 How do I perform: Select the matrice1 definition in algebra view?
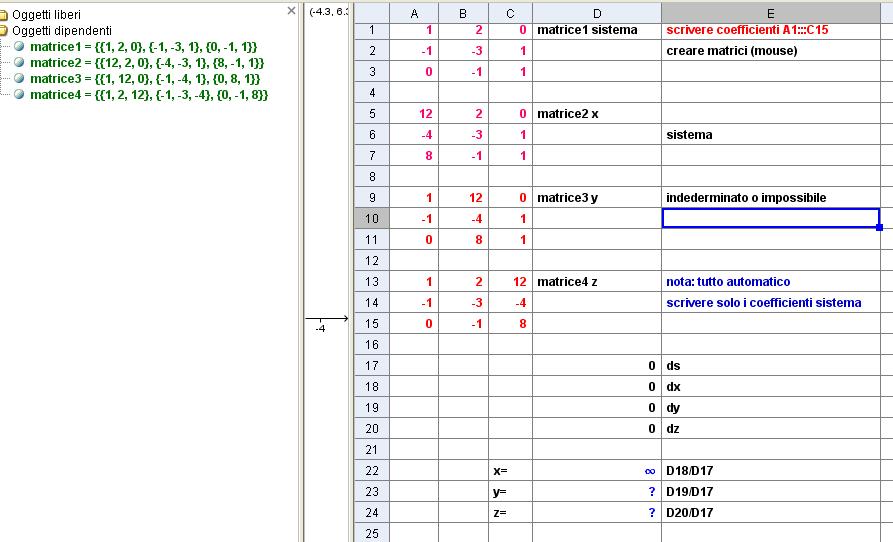(x=144, y=47)
